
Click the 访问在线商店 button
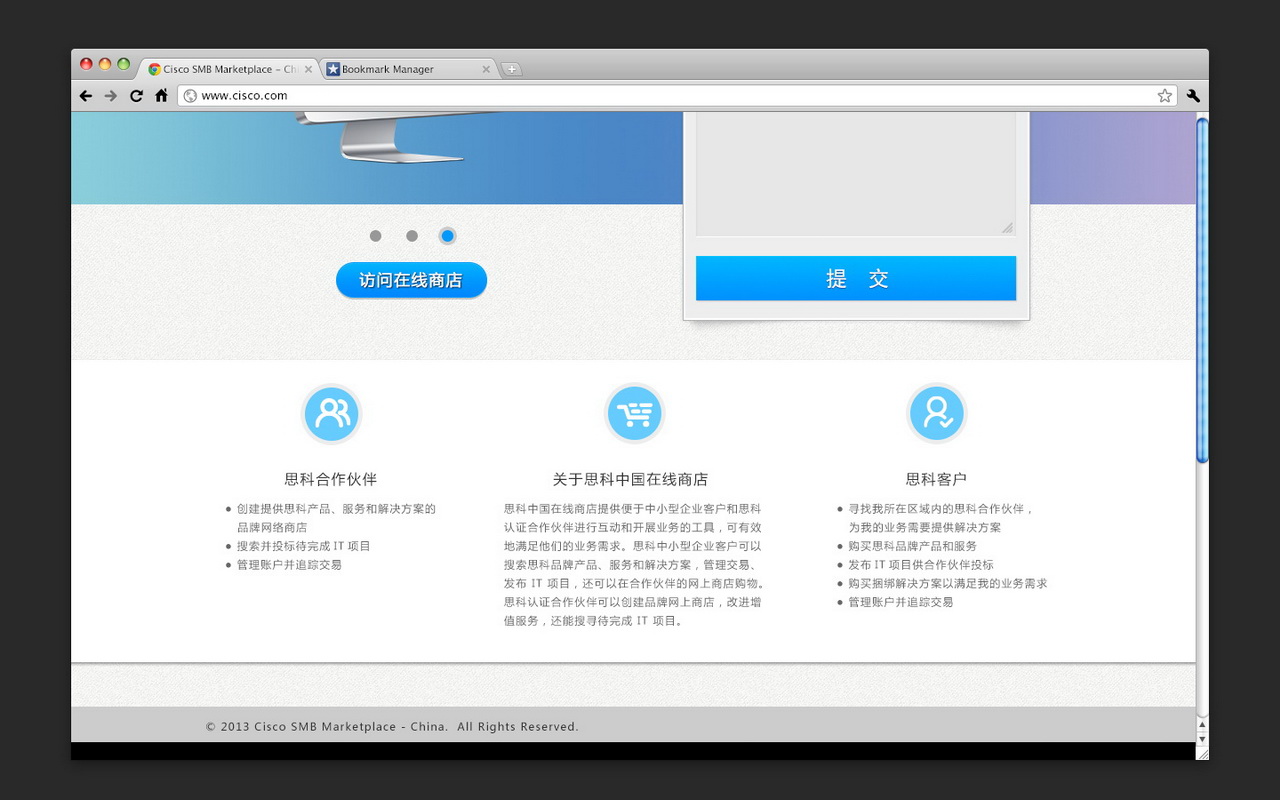[x=411, y=280]
